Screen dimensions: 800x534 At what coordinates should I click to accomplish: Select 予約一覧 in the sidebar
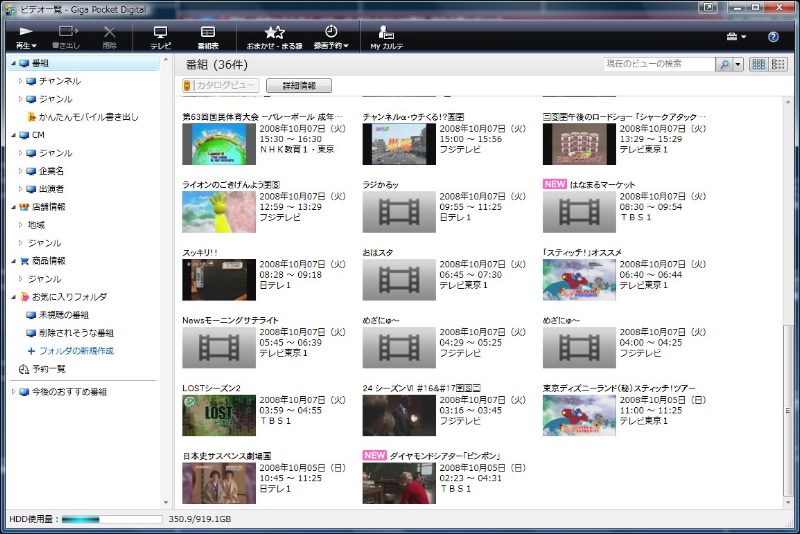[x=47, y=369]
